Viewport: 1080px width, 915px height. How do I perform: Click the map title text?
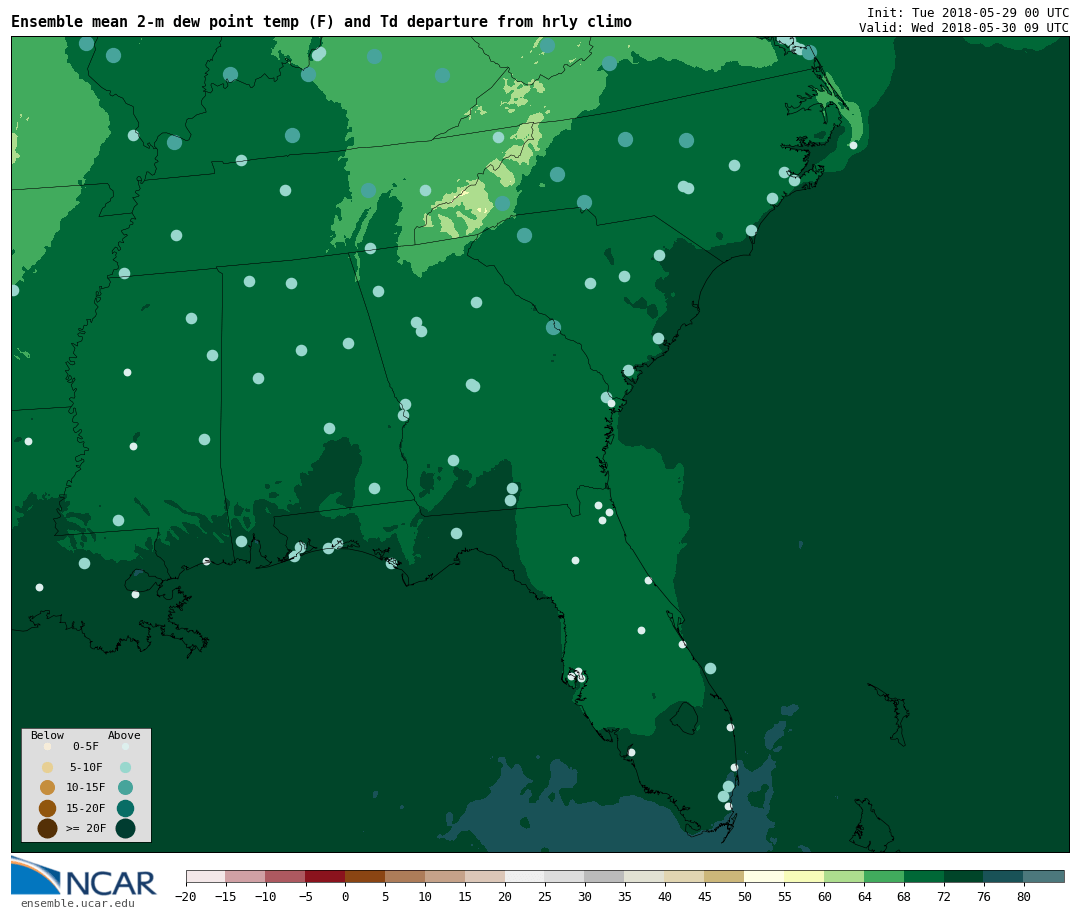click(x=321, y=22)
